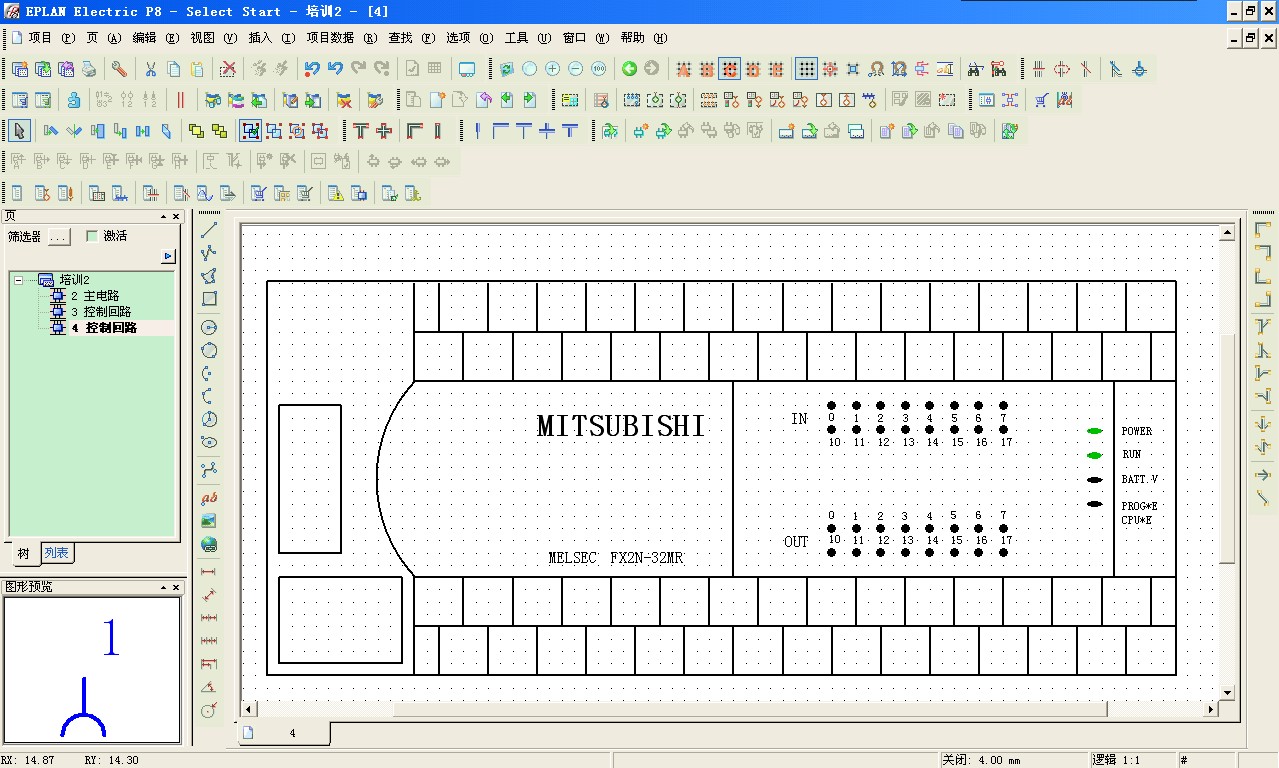Select the rectangle drawing tool

209,299
